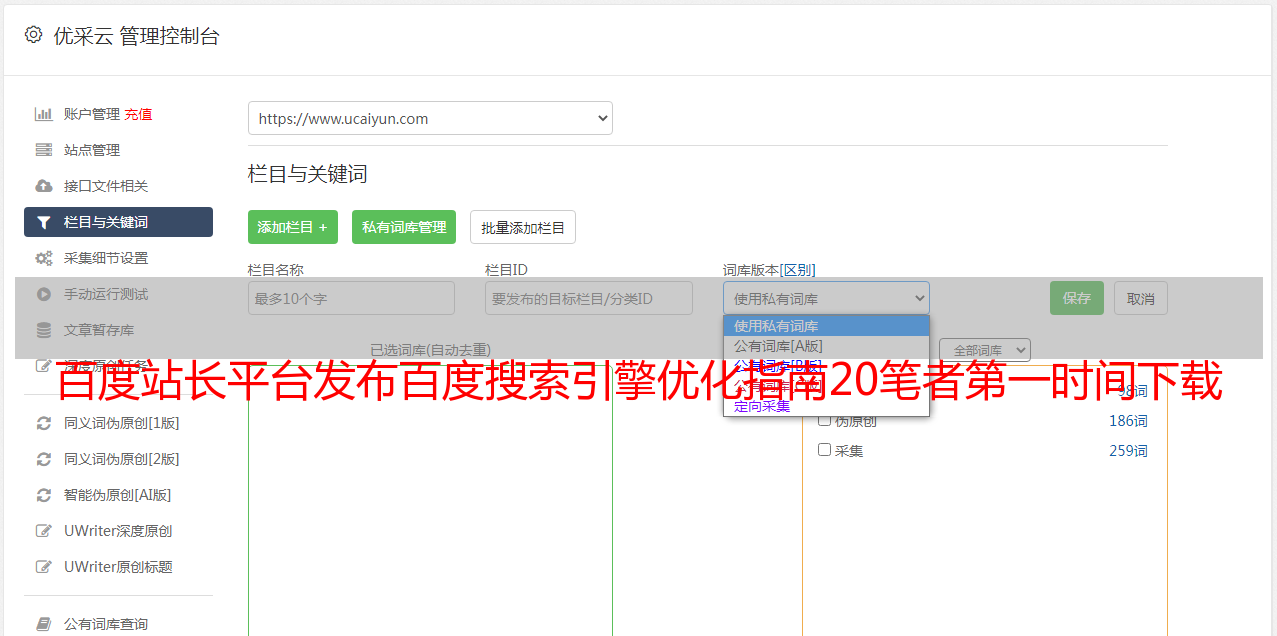Click the 259词 count link
Viewport: 1277px width, 636px height.
tap(1128, 451)
